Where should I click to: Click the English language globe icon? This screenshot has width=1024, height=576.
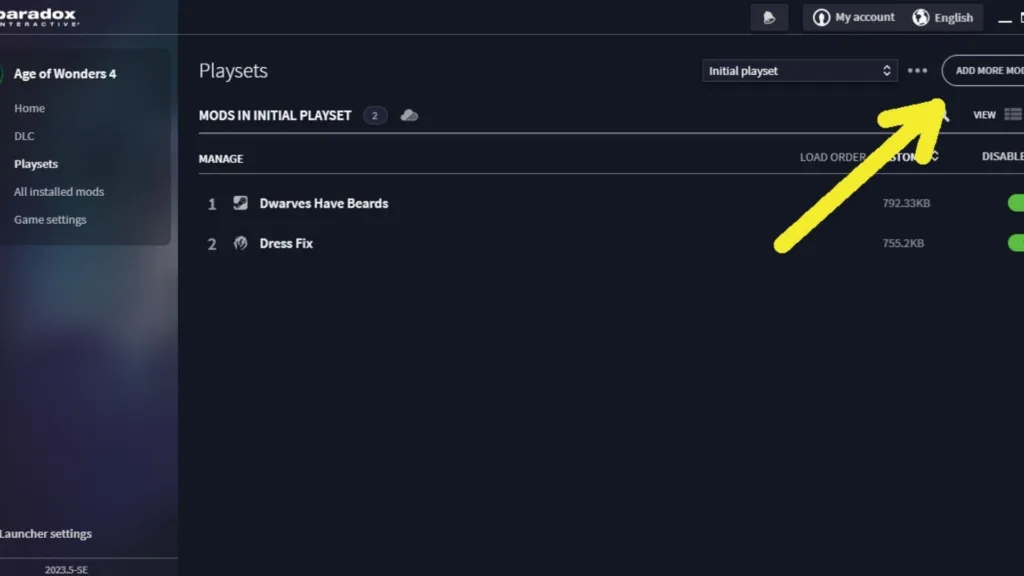(x=921, y=18)
